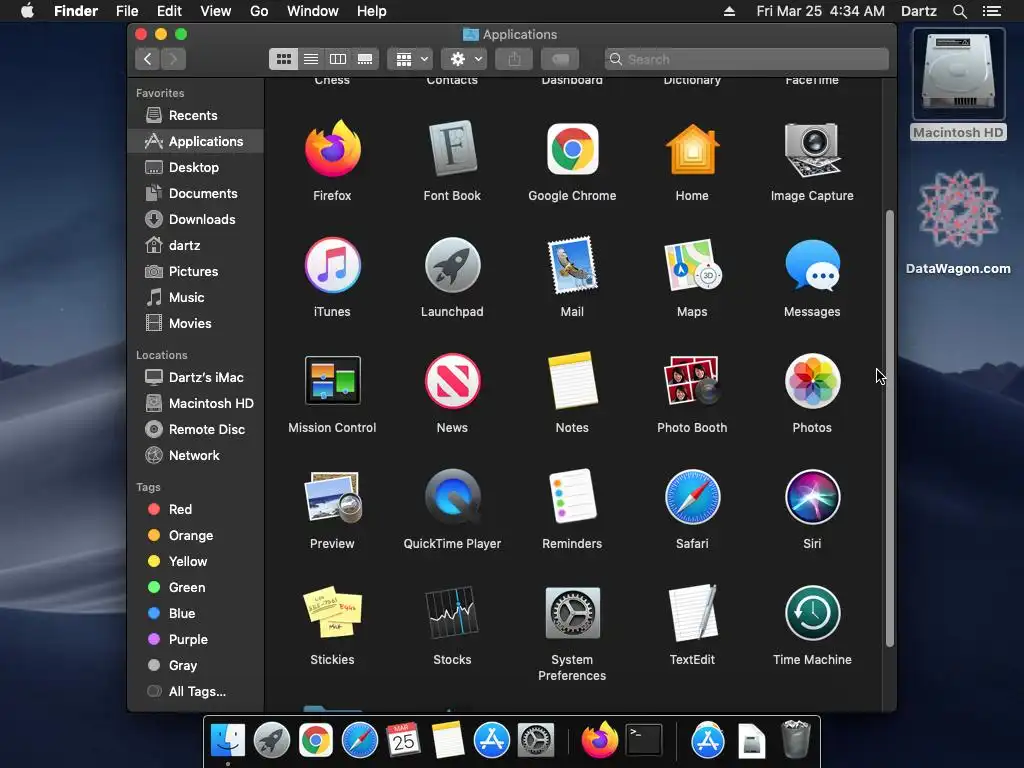Click the Edit Tags toolbar button
The image size is (1024, 768).
pyautogui.click(x=560, y=59)
